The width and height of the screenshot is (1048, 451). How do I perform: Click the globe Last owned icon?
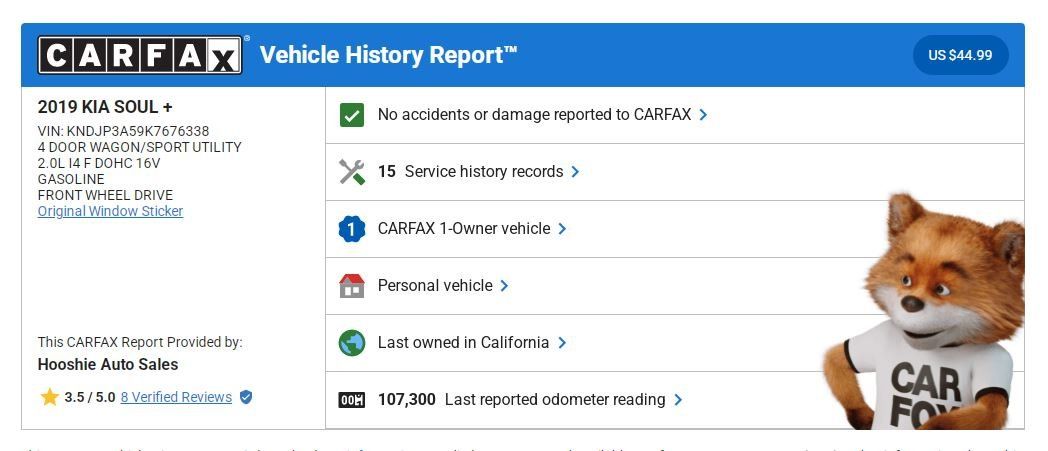click(352, 343)
